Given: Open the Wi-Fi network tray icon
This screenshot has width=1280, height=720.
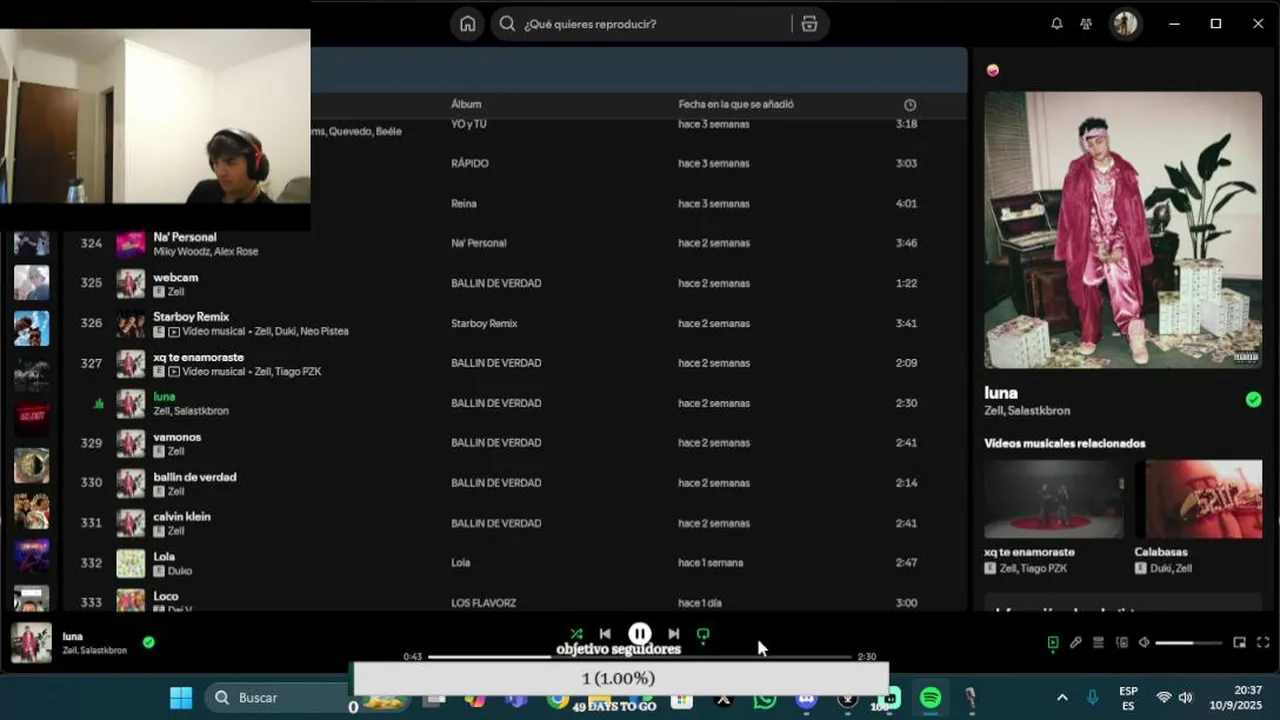Looking at the screenshot, I should [x=1163, y=698].
